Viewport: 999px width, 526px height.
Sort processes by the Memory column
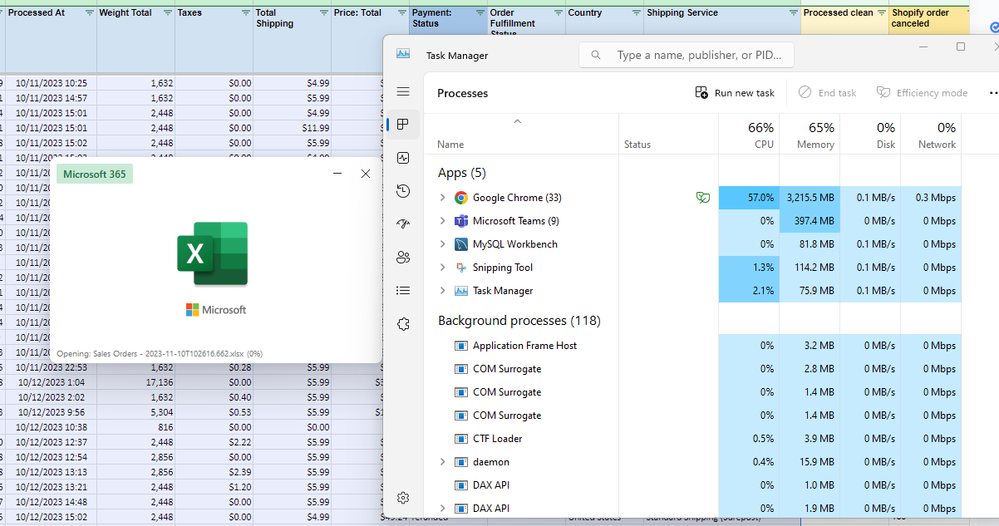pos(809,135)
